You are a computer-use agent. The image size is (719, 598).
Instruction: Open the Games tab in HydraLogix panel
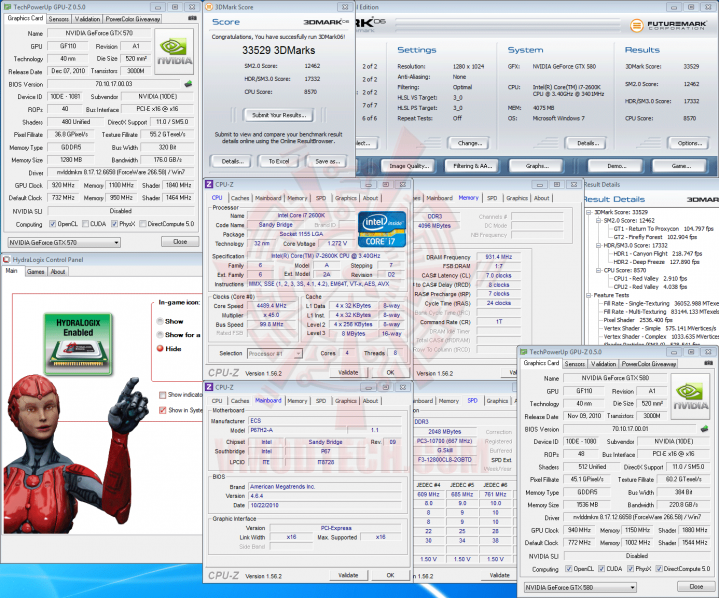35,271
